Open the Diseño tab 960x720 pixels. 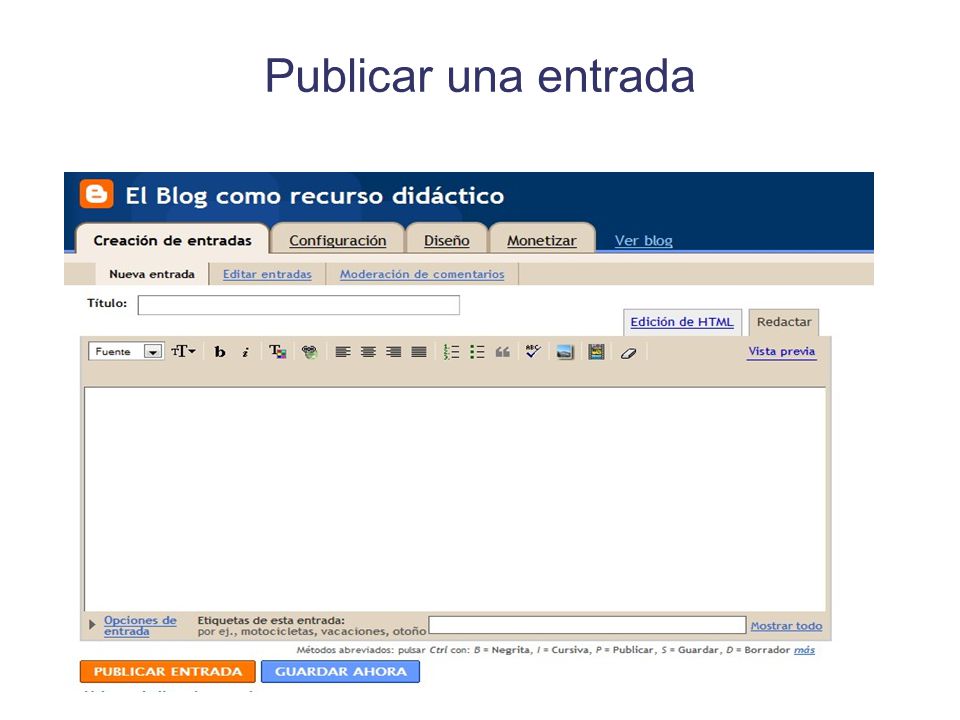(x=447, y=241)
